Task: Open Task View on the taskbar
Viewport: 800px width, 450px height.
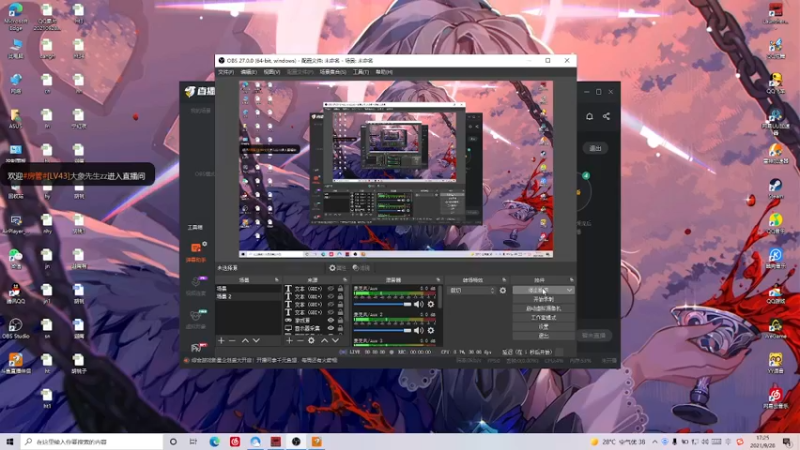Action: coord(193,442)
